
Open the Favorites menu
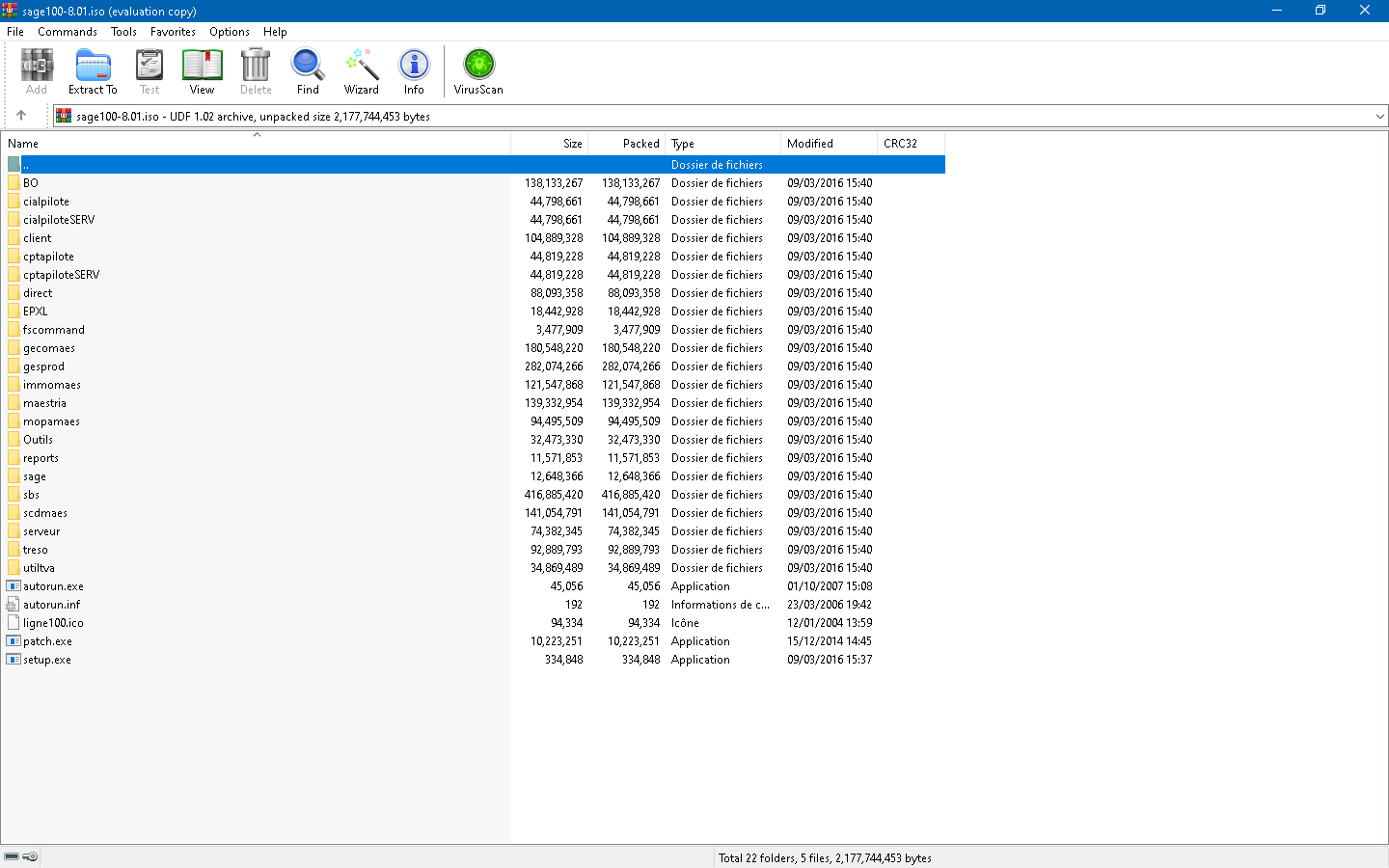tap(173, 31)
